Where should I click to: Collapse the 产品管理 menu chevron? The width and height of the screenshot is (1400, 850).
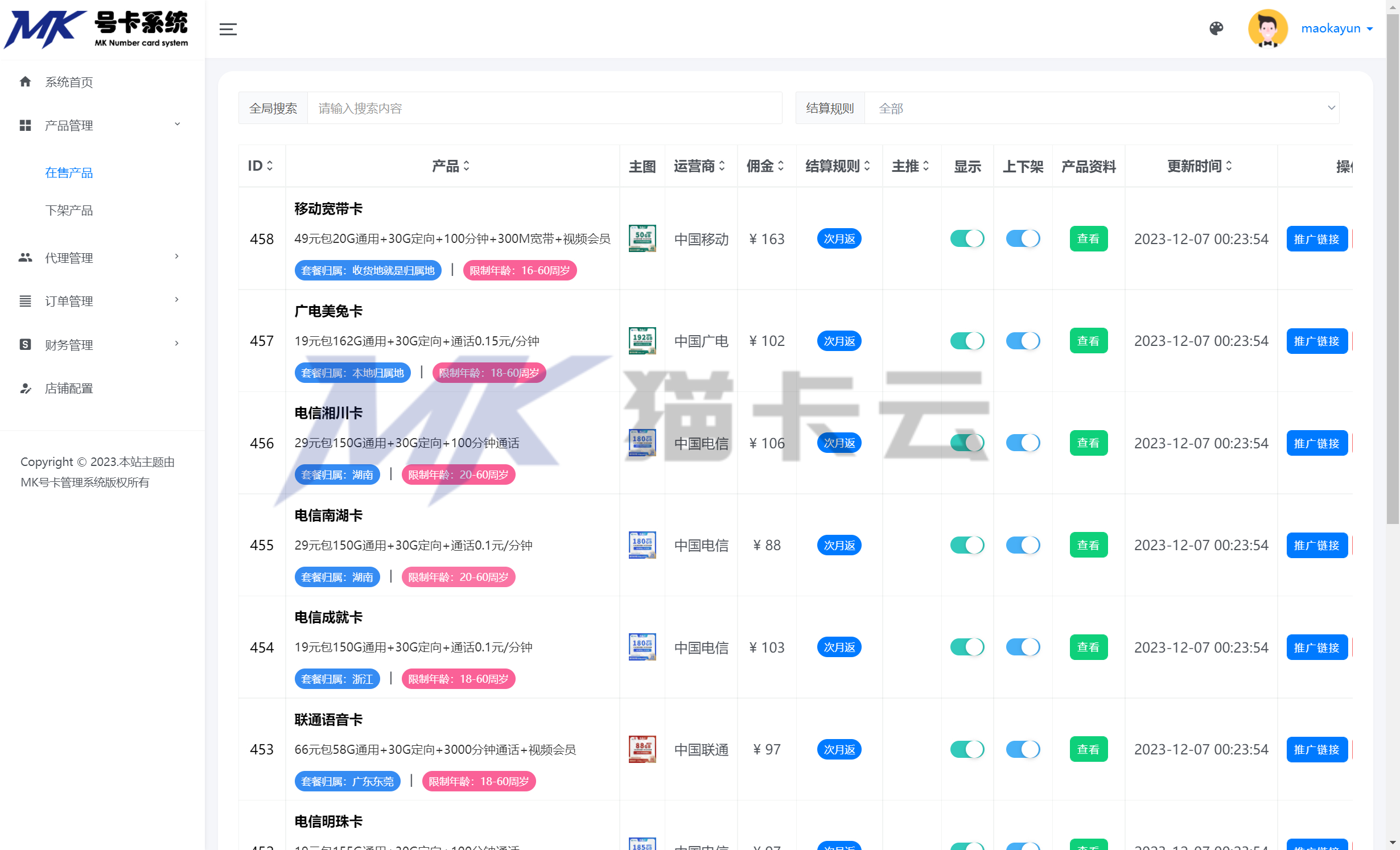pos(177,124)
